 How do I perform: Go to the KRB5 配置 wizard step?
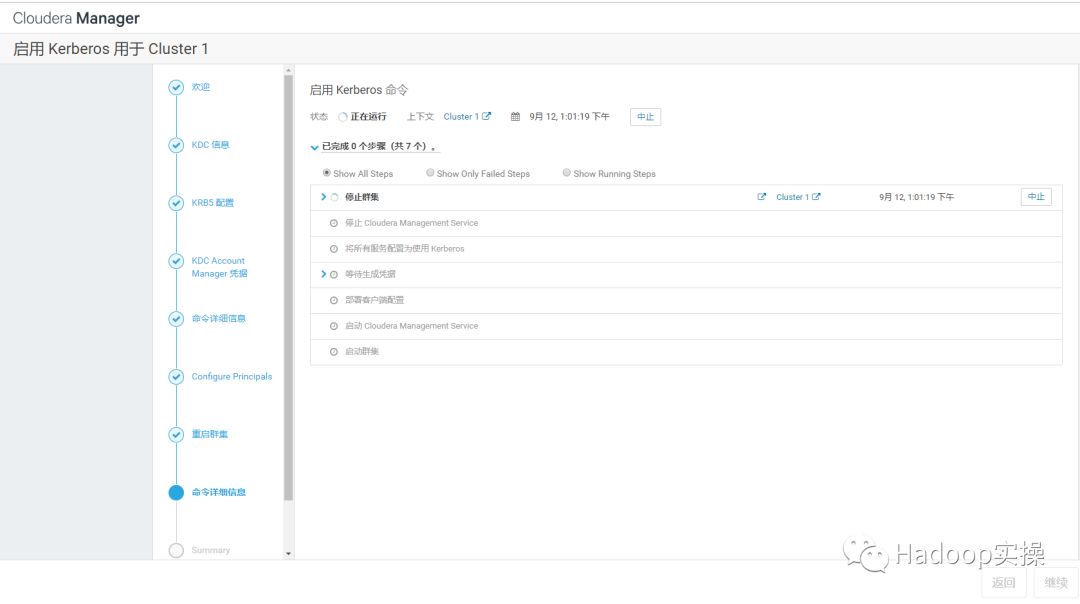(x=213, y=203)
